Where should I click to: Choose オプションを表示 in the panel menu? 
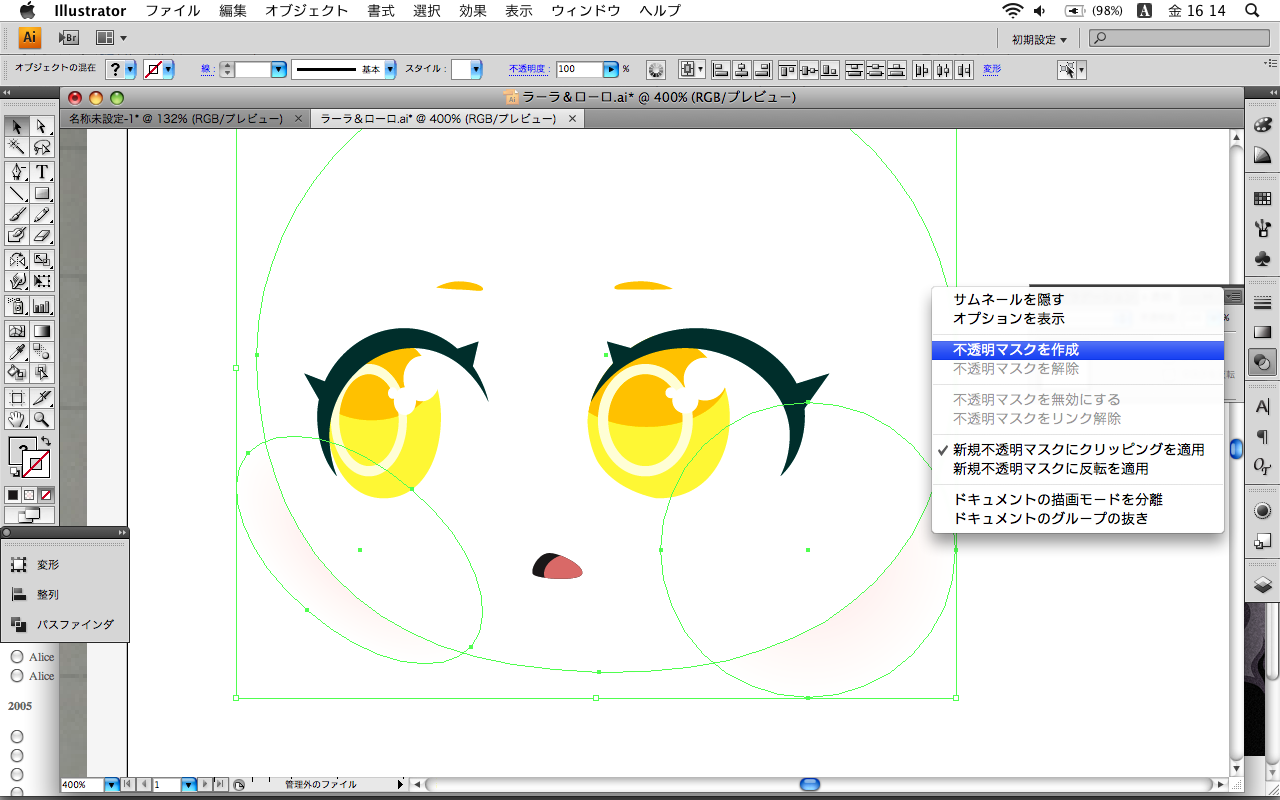point(1078,318)
